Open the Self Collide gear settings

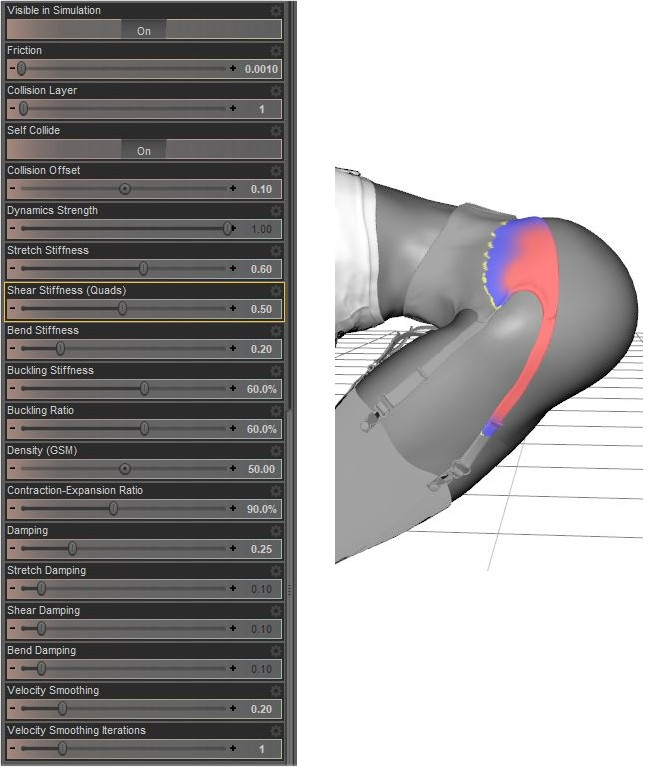[276, 131]
